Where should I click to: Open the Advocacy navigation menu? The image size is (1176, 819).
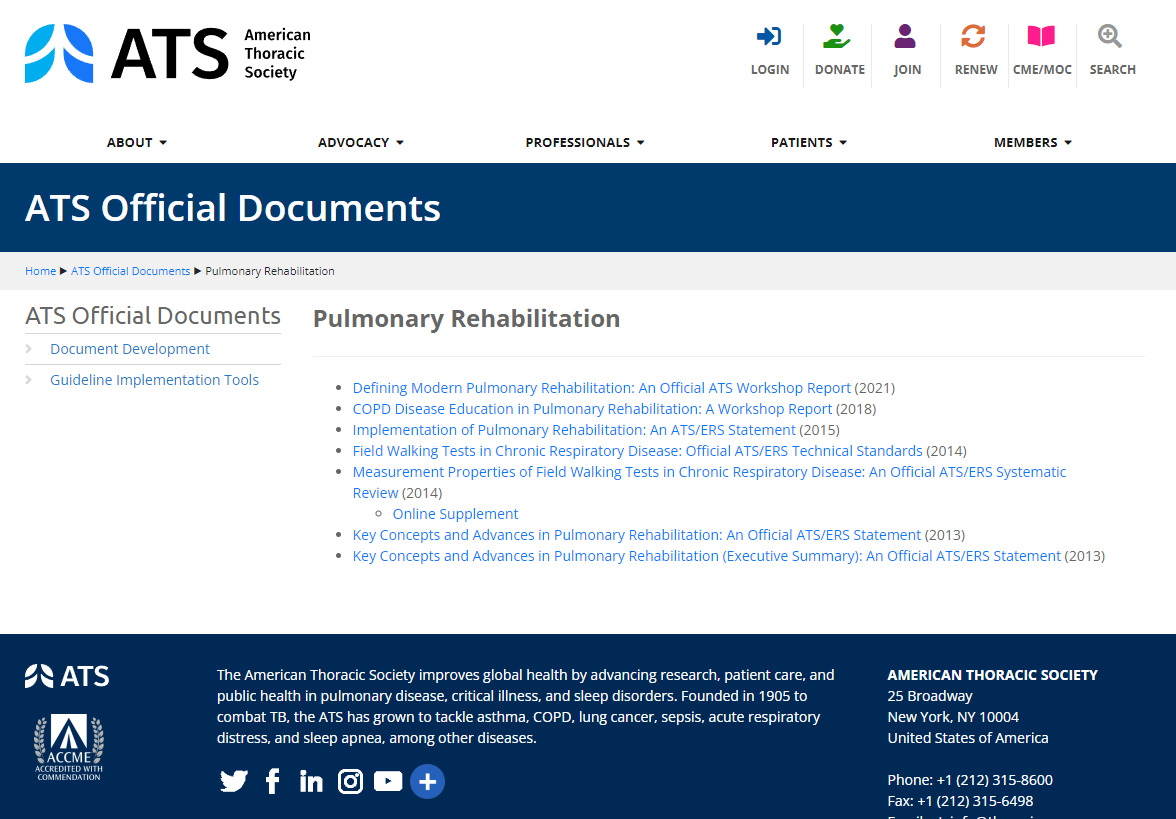360,143
